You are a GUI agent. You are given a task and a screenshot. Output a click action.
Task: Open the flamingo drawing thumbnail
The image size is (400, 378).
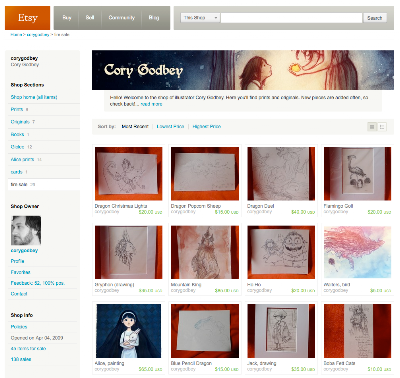(357, 174)
